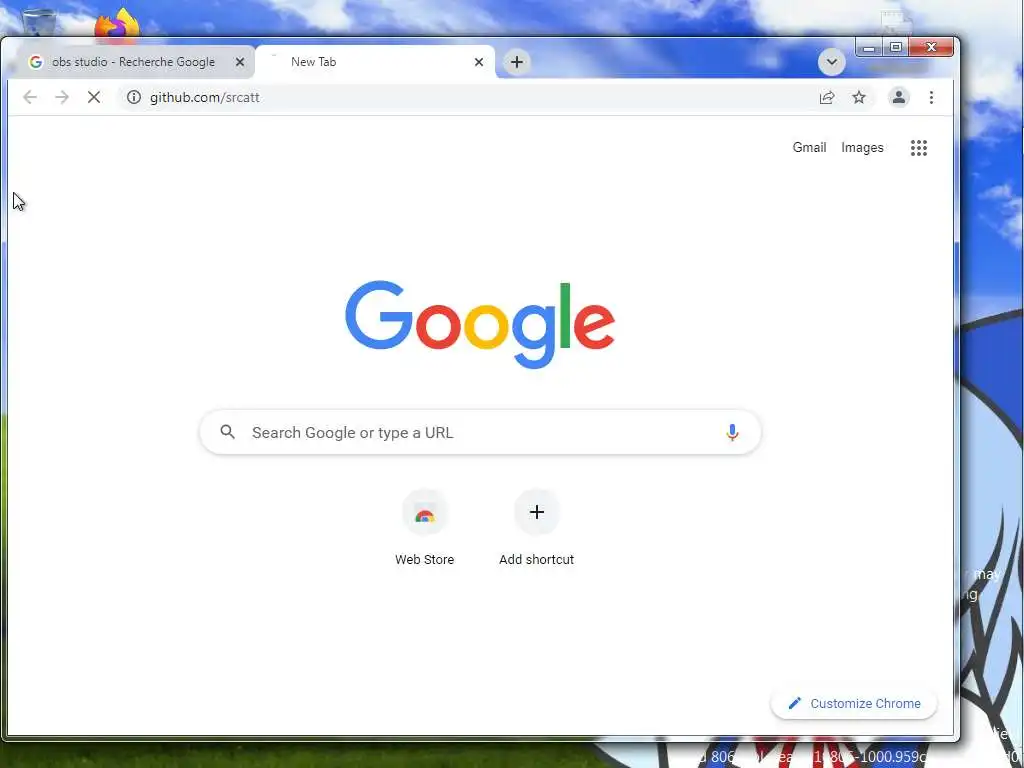
Task: Click the browser forward arrow
Action: click(x=62, y=97)
